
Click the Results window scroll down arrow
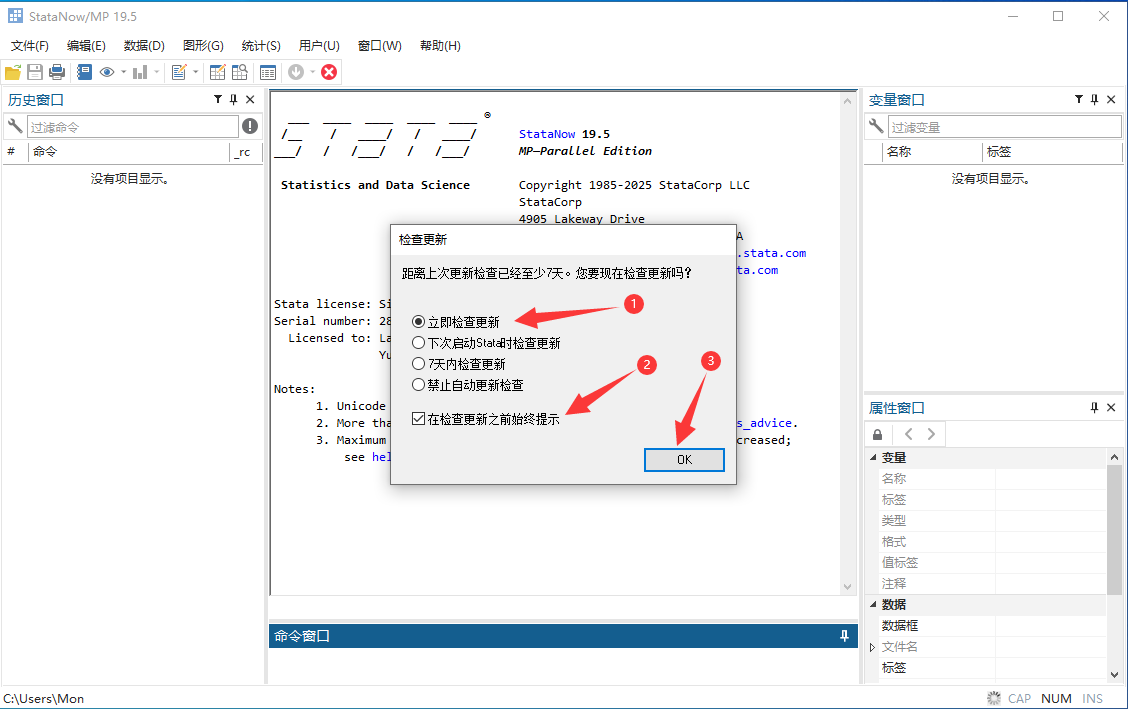847,587
